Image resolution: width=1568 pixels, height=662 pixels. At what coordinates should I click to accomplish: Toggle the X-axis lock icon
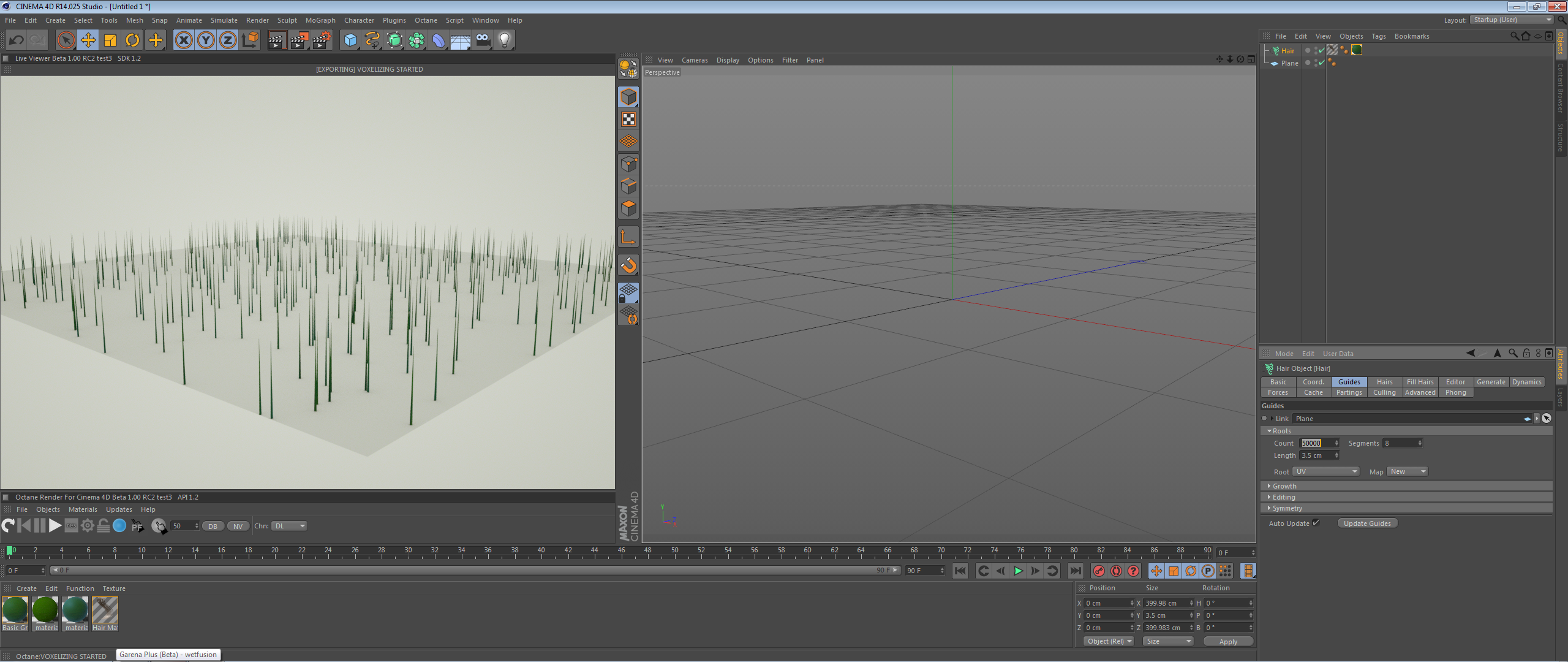click(x=183, y=40)
